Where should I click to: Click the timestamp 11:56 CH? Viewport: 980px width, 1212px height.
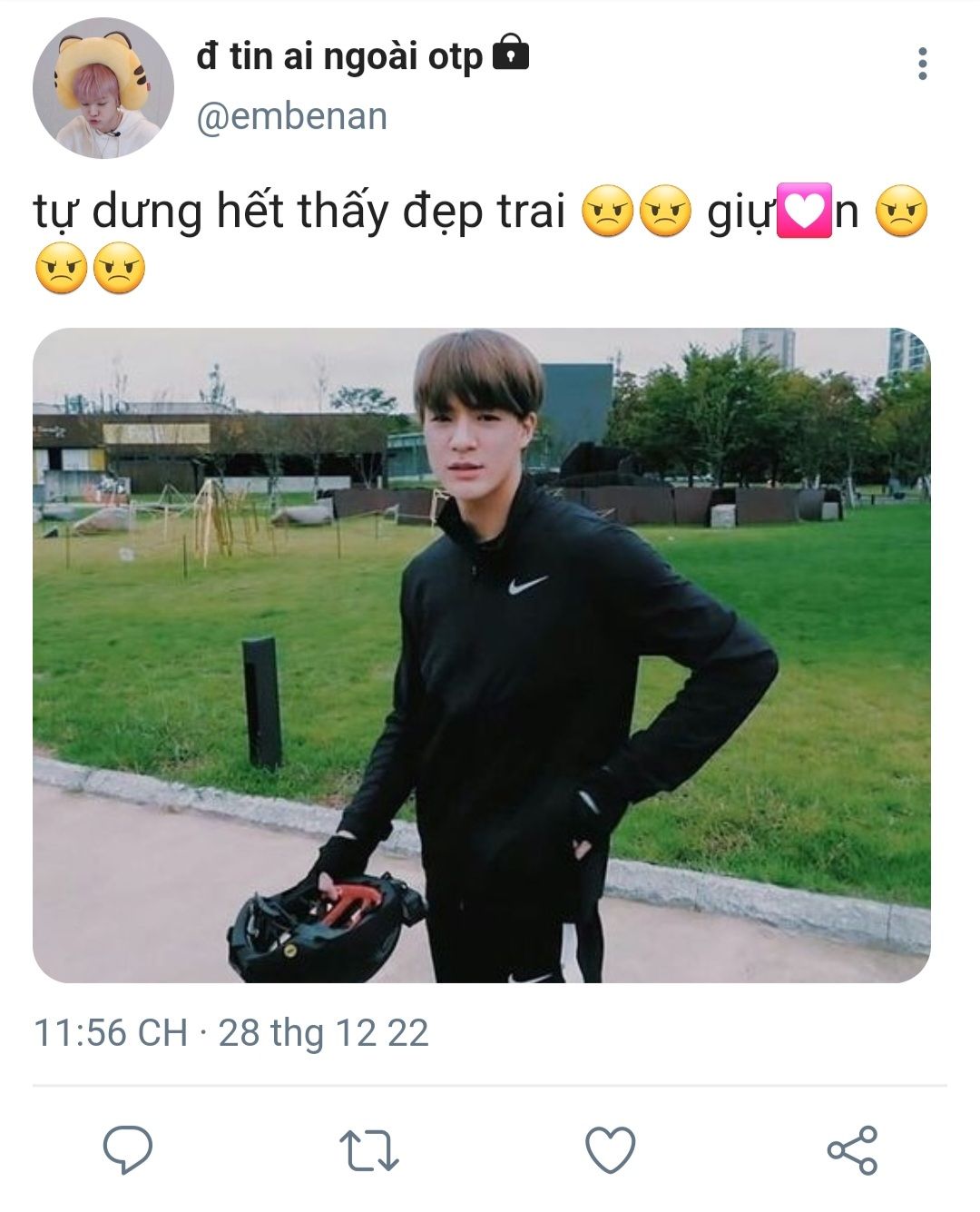(x=111, y=1033)
